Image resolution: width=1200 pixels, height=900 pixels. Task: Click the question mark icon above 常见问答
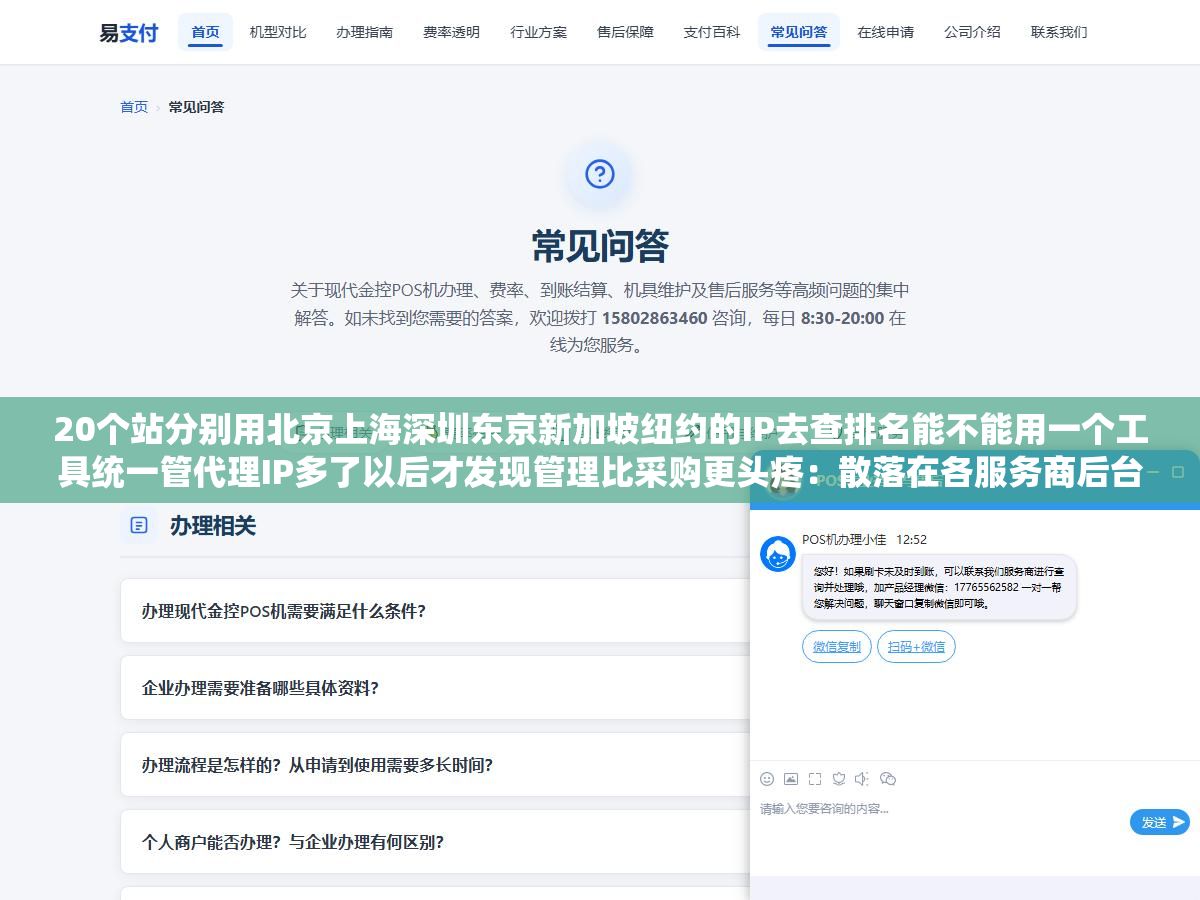pyautogui.click(x=600, y=175)
